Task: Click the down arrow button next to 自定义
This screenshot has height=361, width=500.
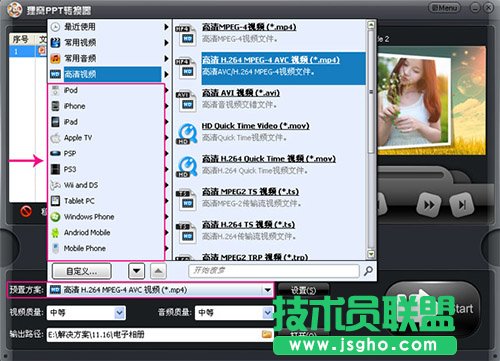Action: [x=137, y=271]
